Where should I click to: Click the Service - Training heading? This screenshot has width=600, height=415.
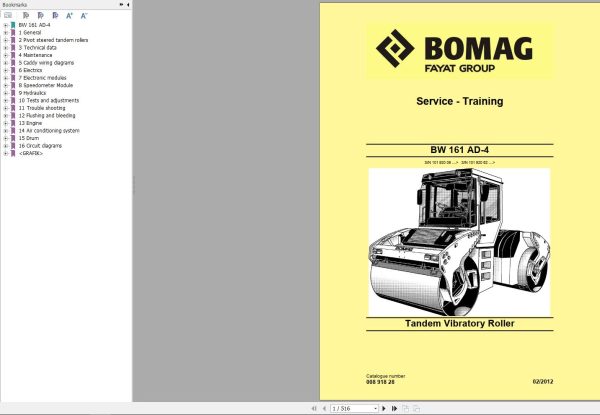[x=460, y=101]
